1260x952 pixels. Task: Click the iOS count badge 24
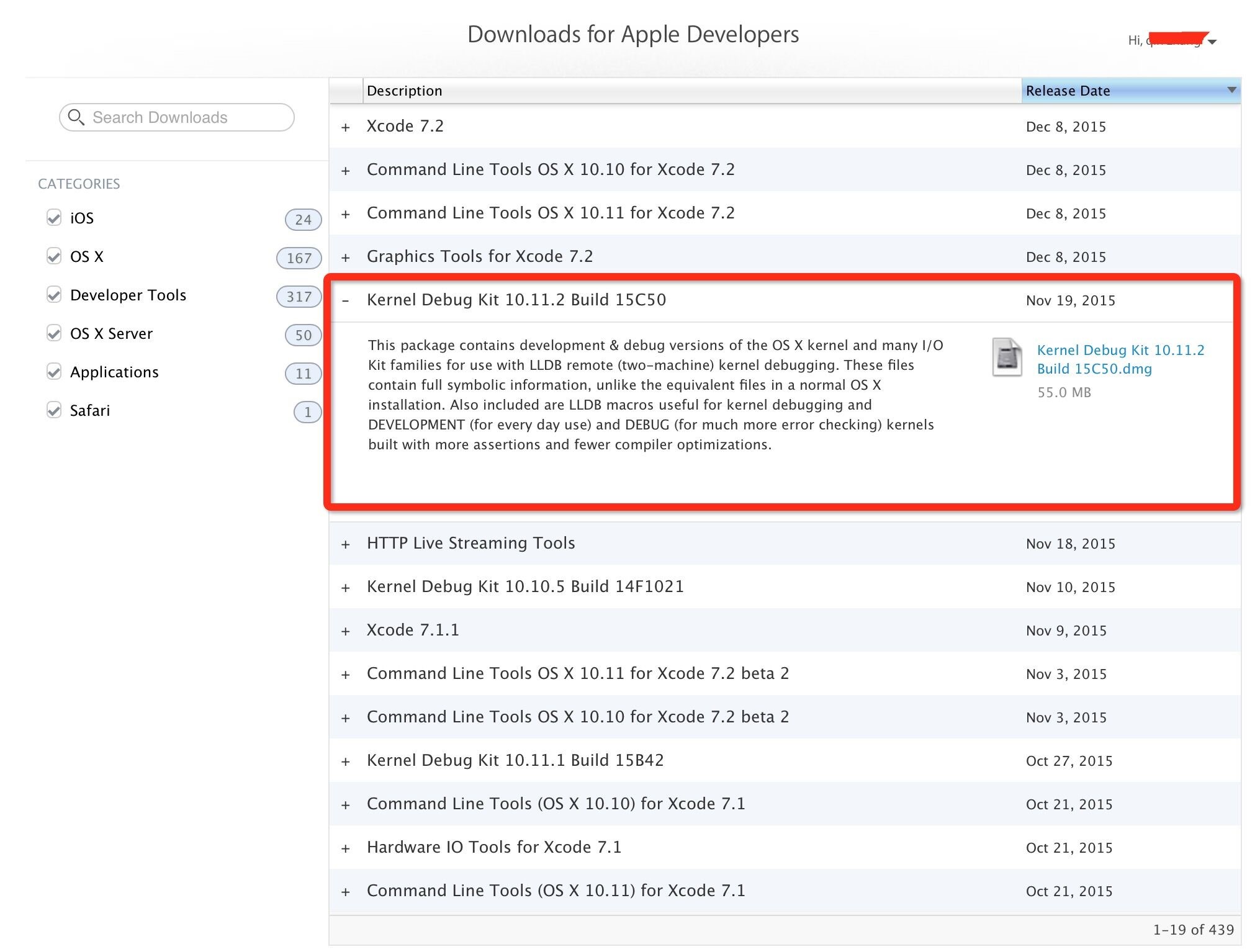click(x=303, y=219)
